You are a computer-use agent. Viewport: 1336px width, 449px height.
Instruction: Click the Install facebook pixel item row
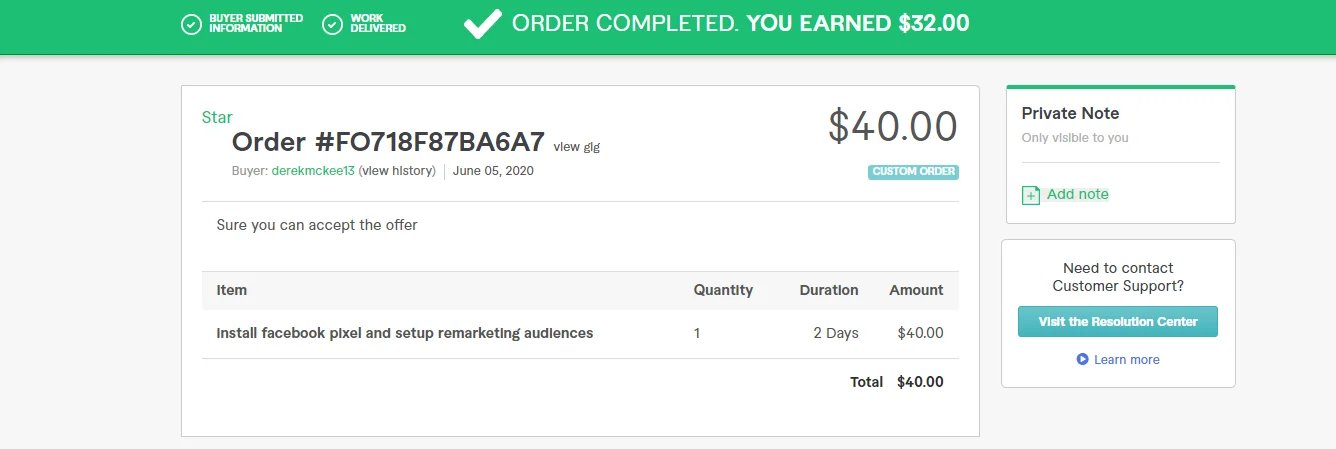[x=405, y=333]
